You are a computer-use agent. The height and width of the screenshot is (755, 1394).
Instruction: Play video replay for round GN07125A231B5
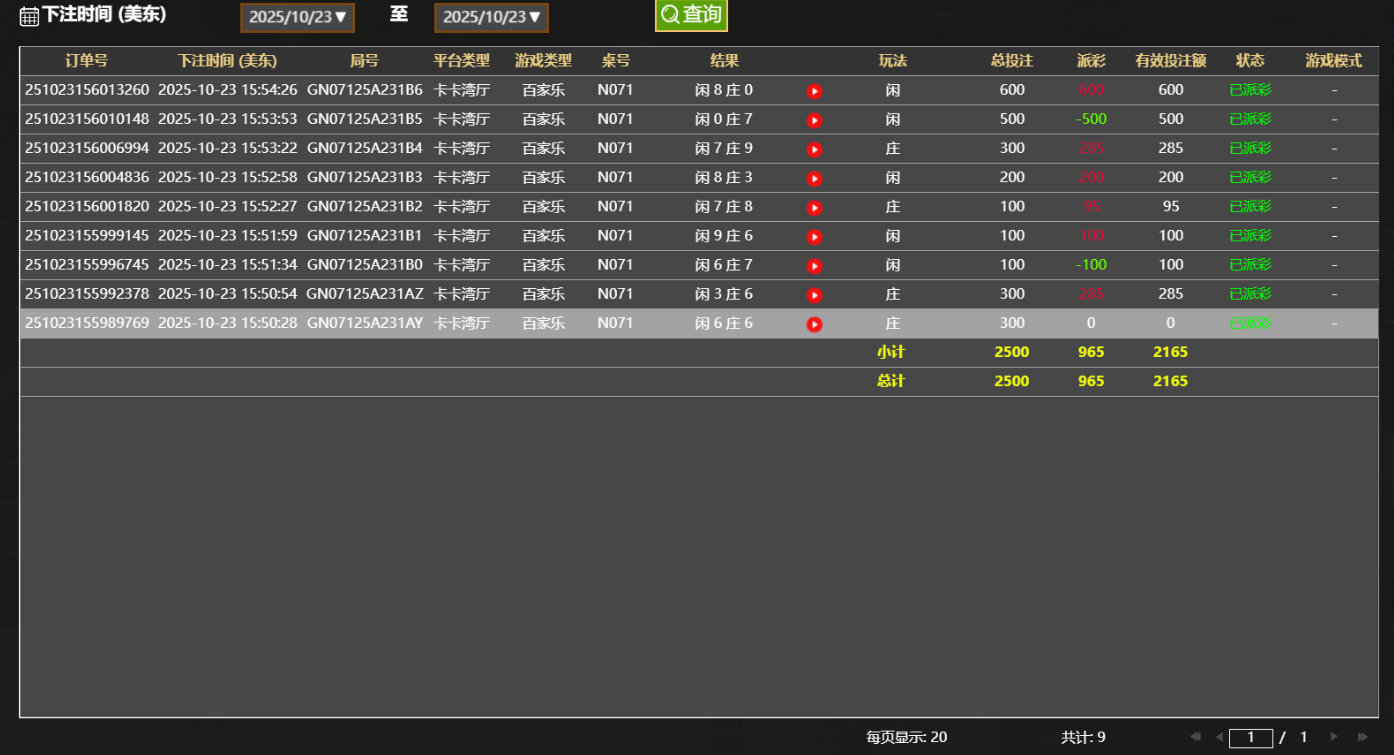(814, 120)
